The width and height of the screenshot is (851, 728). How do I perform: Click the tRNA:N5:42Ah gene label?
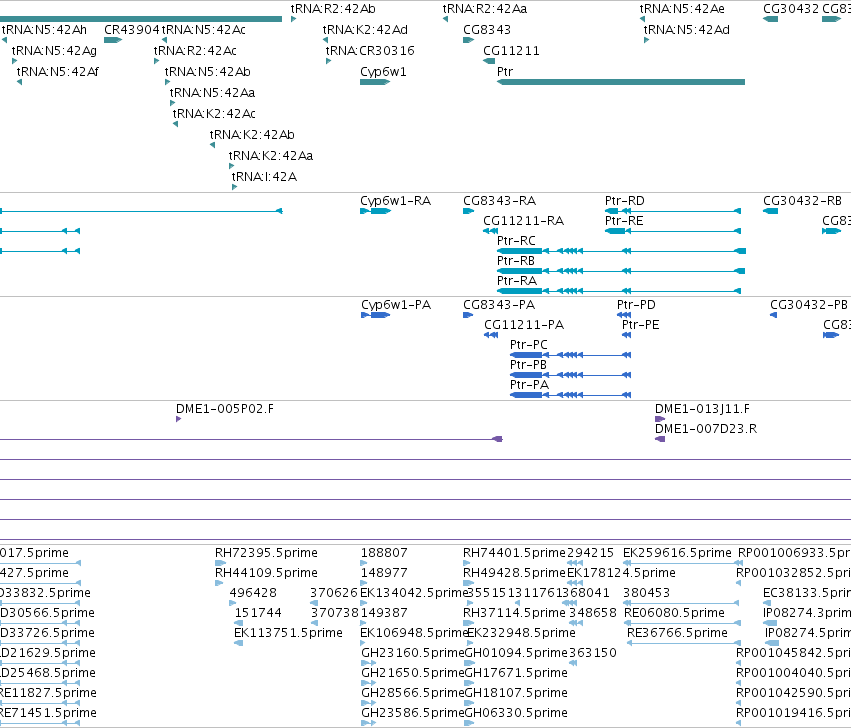tap(44, 30)
